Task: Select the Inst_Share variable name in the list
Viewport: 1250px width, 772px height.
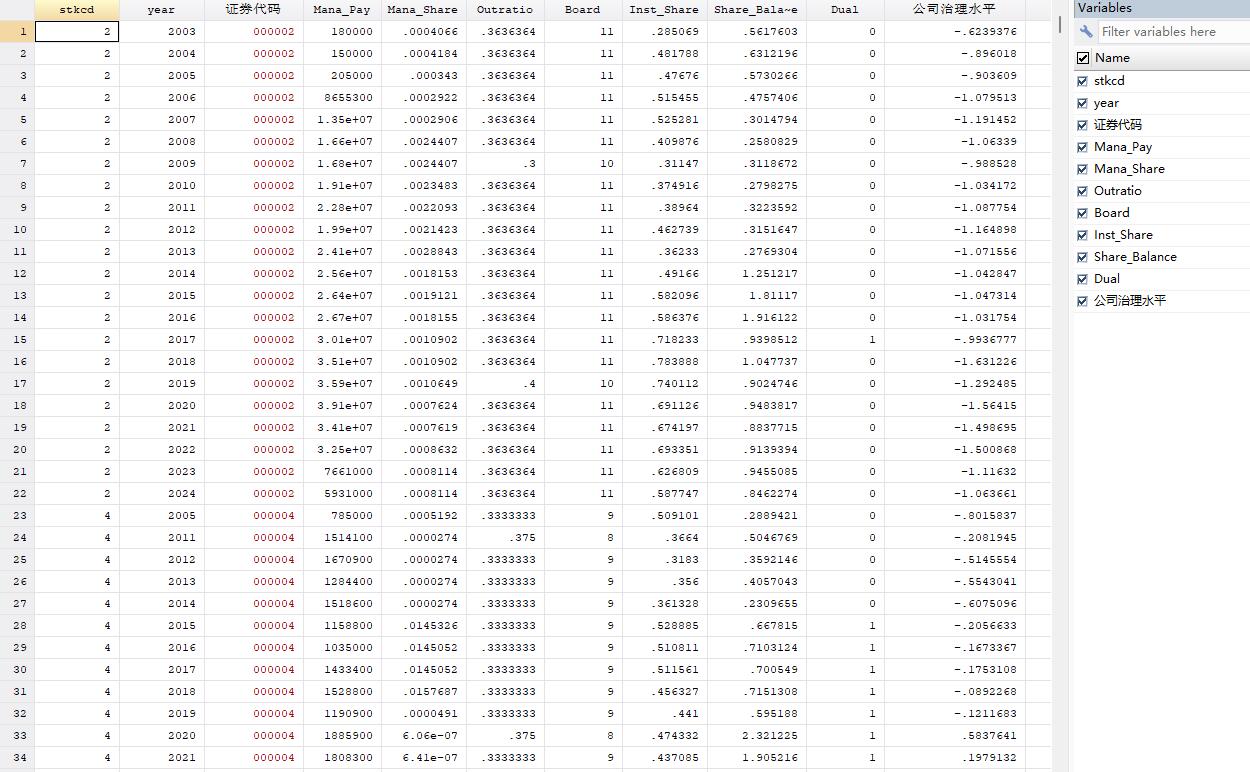Action: (x=1122, y=235)
